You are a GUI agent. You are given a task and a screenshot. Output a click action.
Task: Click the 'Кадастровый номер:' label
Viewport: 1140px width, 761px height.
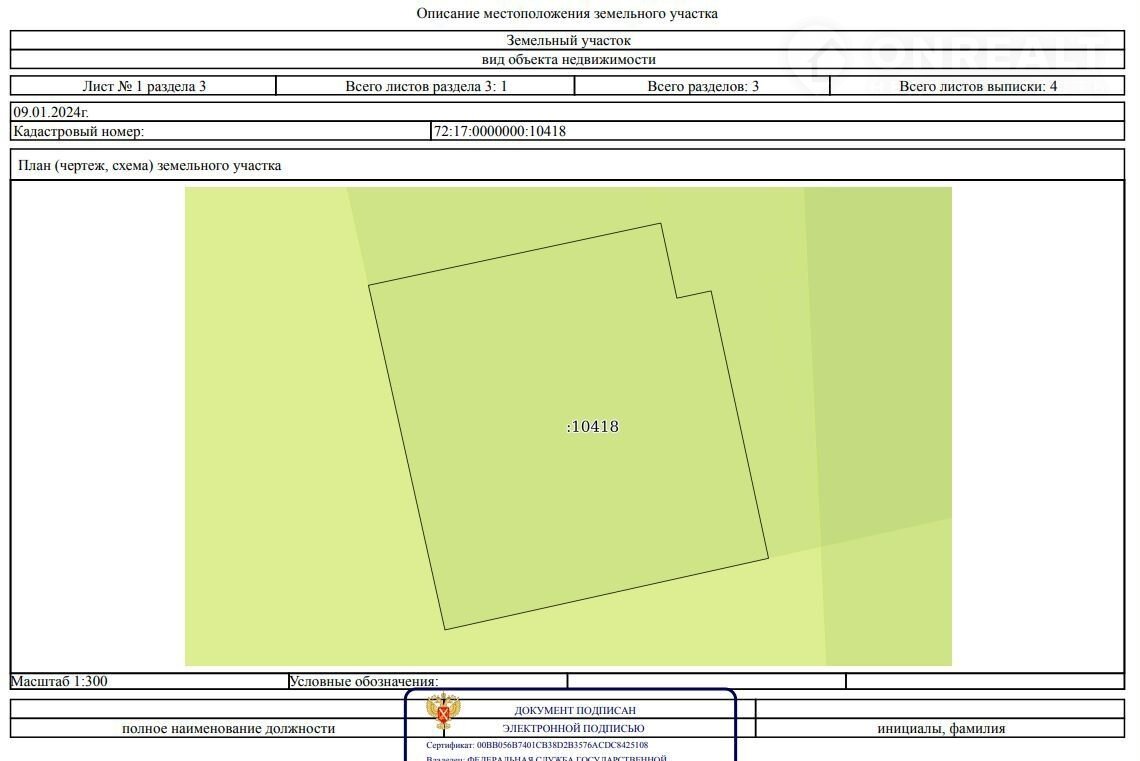coord(79,131)
